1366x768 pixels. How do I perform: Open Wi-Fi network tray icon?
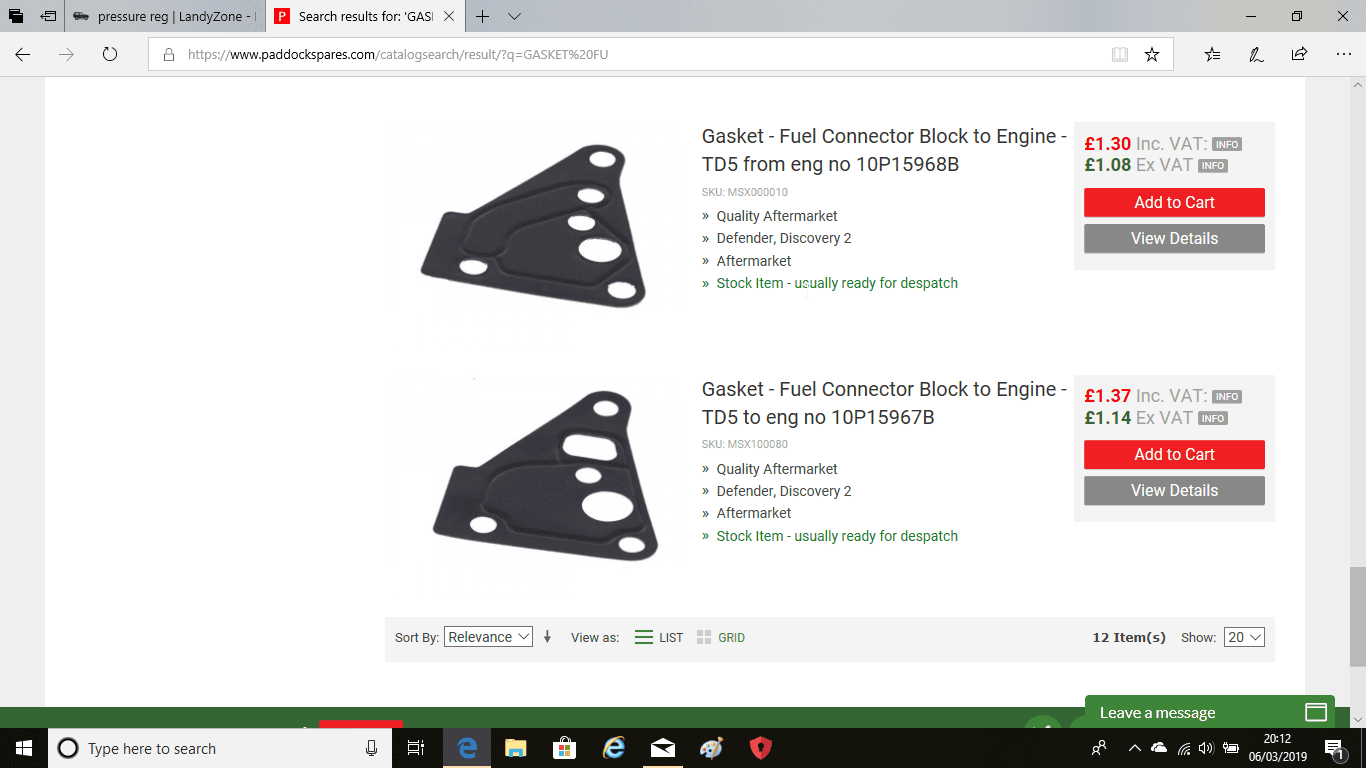pyautogui.click(x=1184, y=748)
